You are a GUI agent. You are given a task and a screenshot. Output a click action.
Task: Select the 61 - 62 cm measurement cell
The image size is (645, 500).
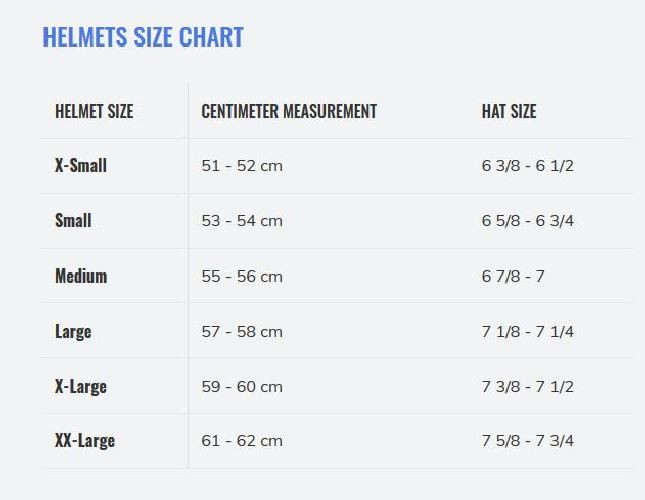(x=242, y=441)
